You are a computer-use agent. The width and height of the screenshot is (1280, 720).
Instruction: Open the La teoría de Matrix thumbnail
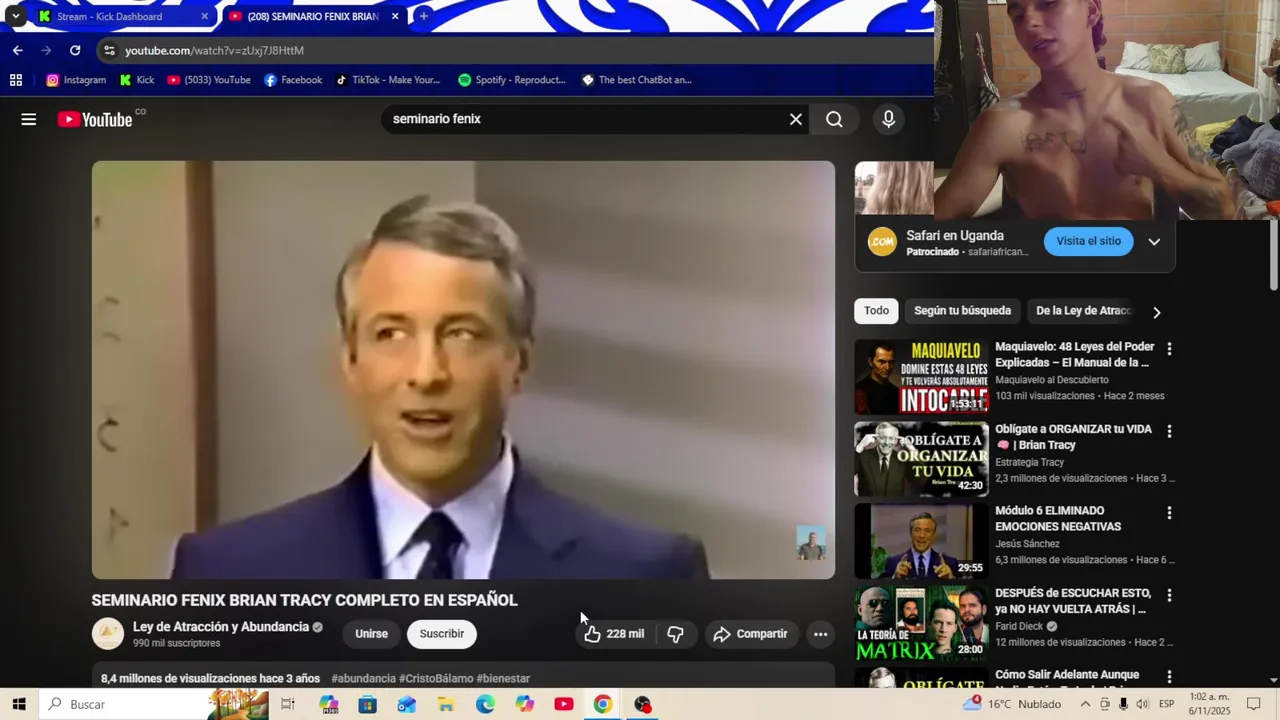(921, 623)
